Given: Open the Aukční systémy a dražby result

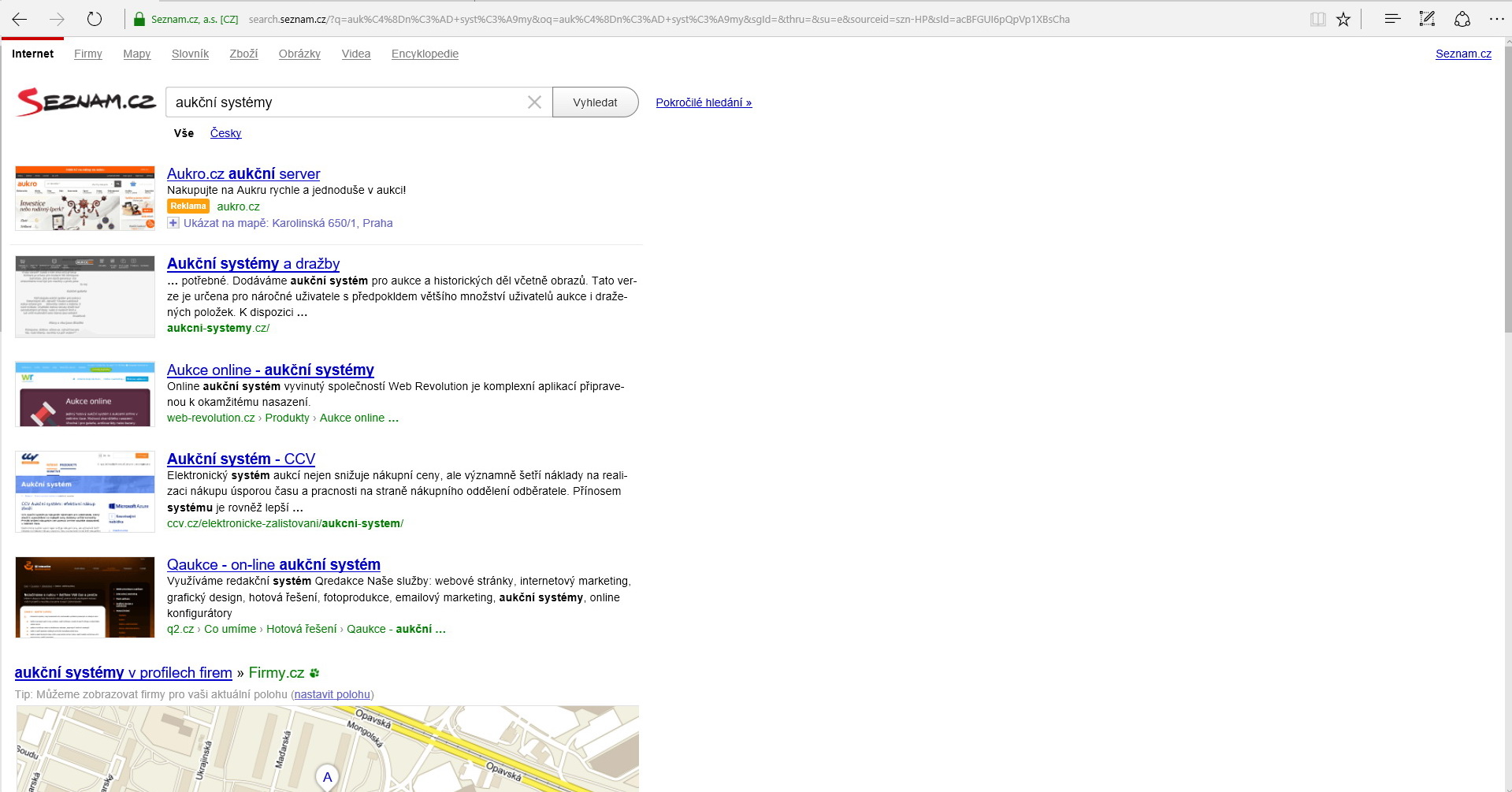Looking at the screenshot, I should (x=254, y=263).
